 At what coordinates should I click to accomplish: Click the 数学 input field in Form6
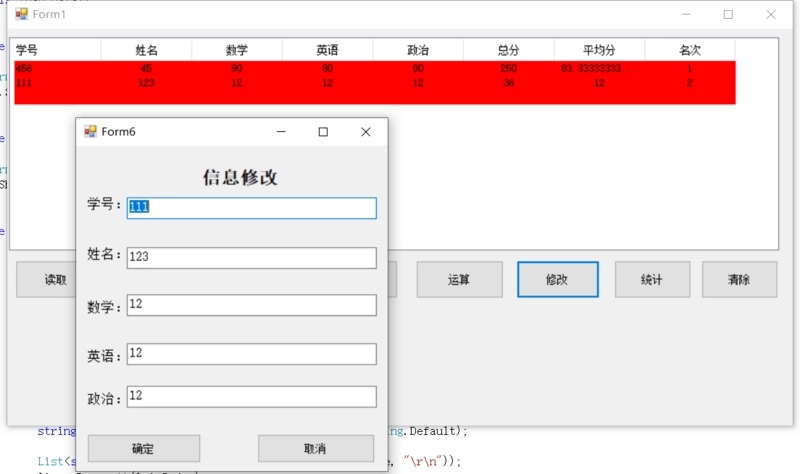252,305
